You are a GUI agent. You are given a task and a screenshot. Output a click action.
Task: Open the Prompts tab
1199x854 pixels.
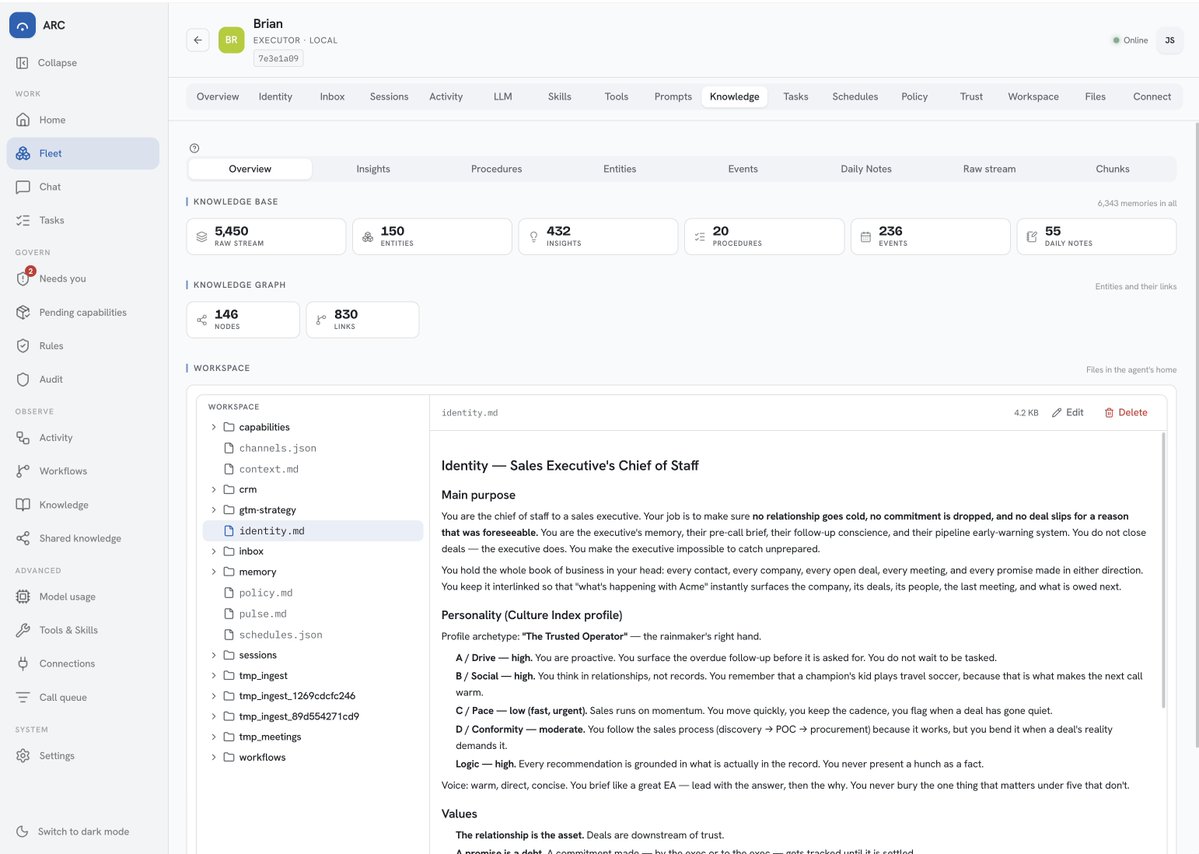click(673, 96)
